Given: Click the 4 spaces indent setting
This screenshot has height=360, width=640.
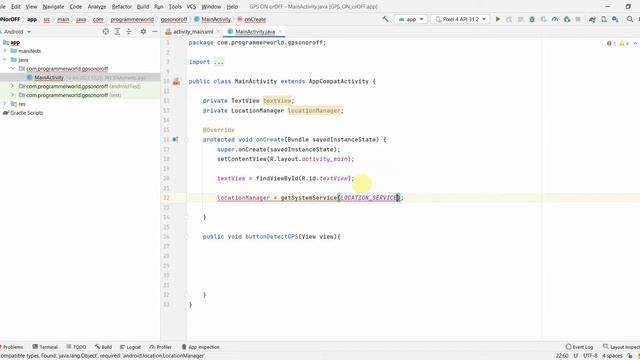Looking at the screenshot, I should tap(613, 356).
